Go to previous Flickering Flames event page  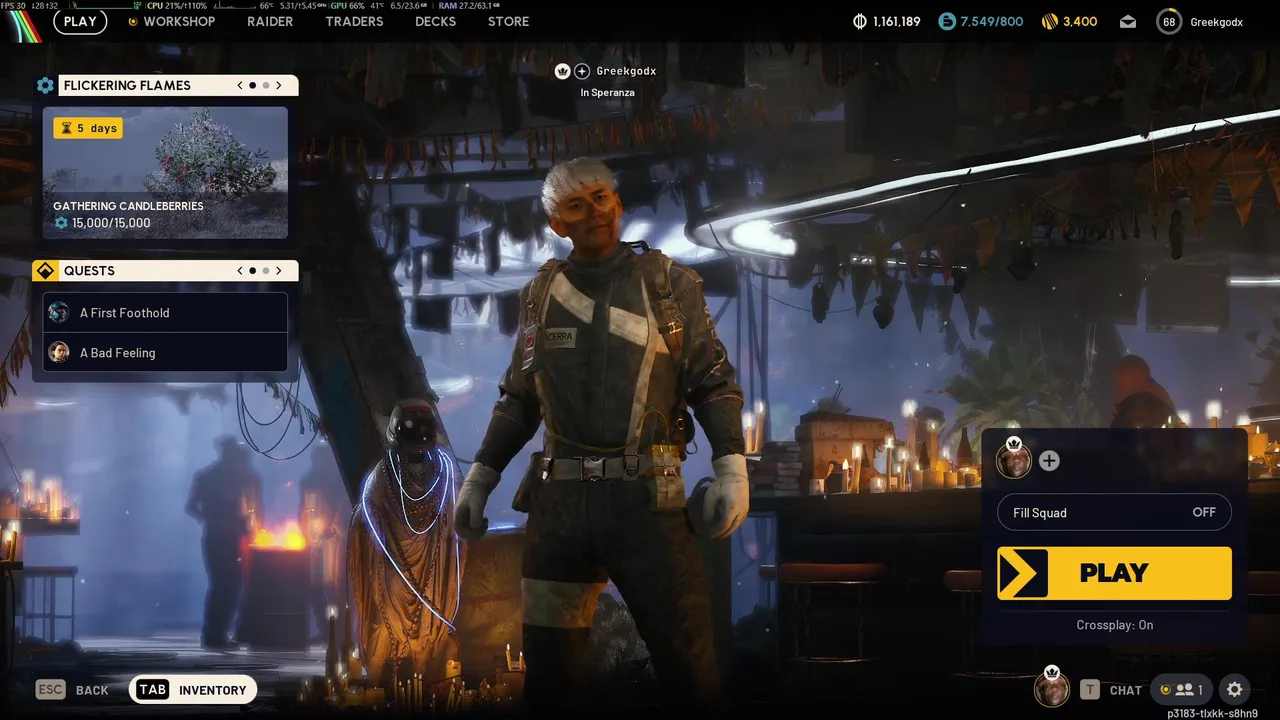tap(240, 86)
